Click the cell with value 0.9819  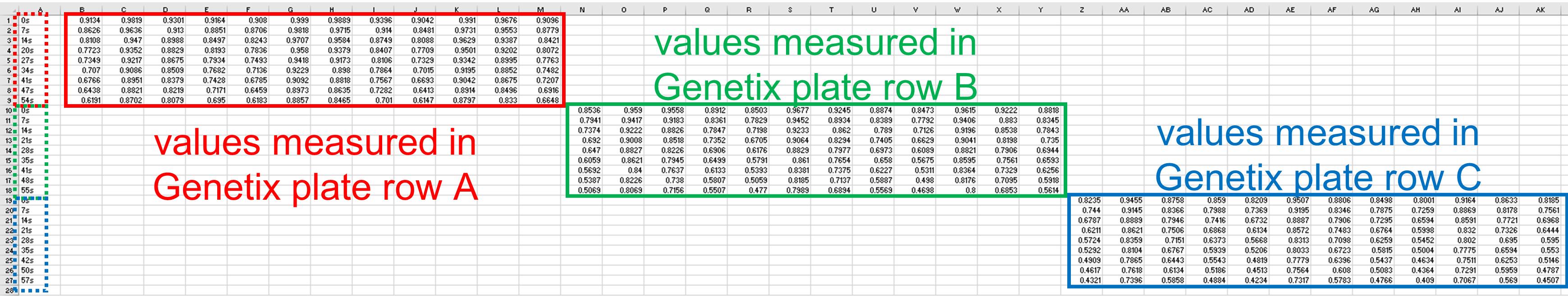point(123,20)
